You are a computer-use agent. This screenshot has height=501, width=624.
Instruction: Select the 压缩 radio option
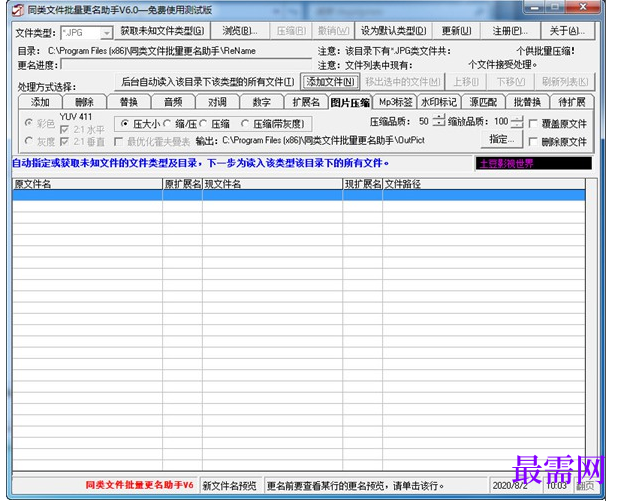[203, 124]
